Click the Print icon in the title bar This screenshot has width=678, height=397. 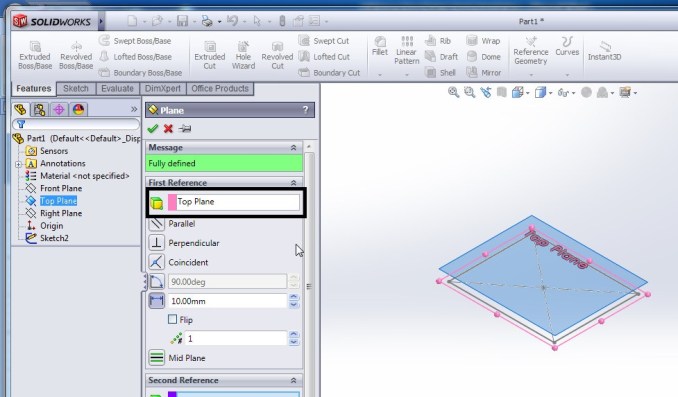point(207,21)
